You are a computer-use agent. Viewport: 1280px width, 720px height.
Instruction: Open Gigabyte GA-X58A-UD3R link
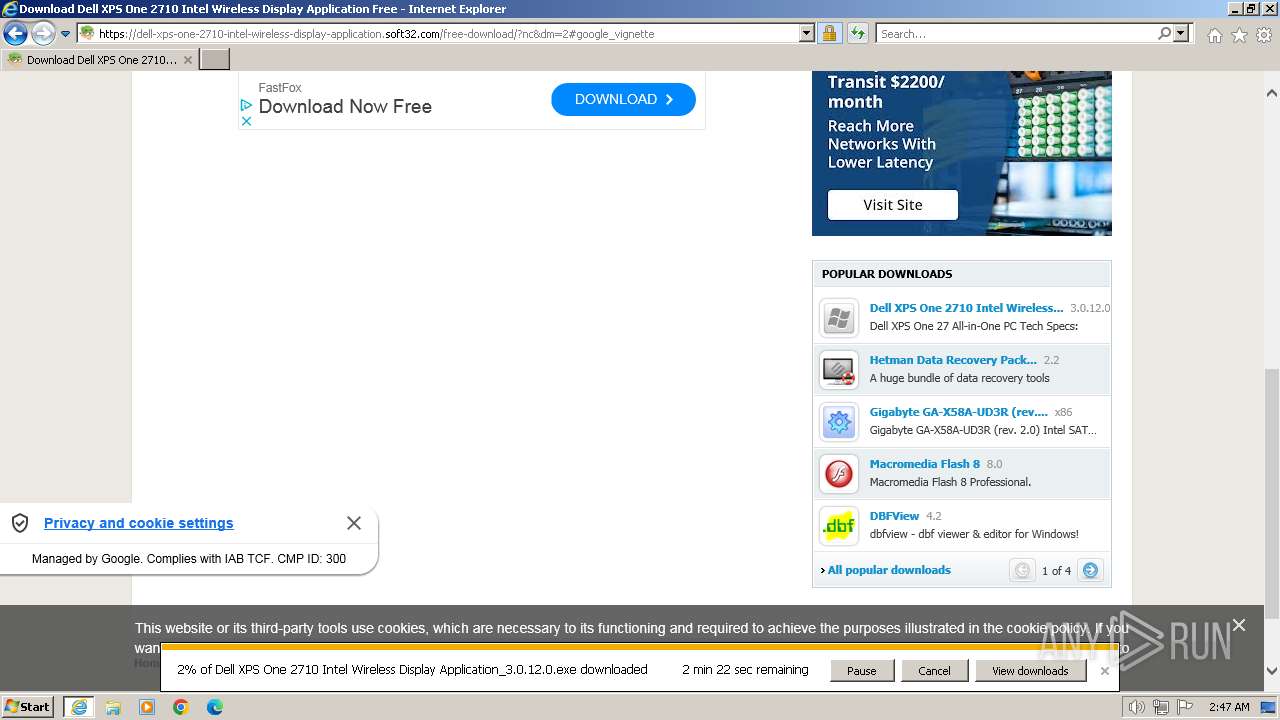[958, 412]
